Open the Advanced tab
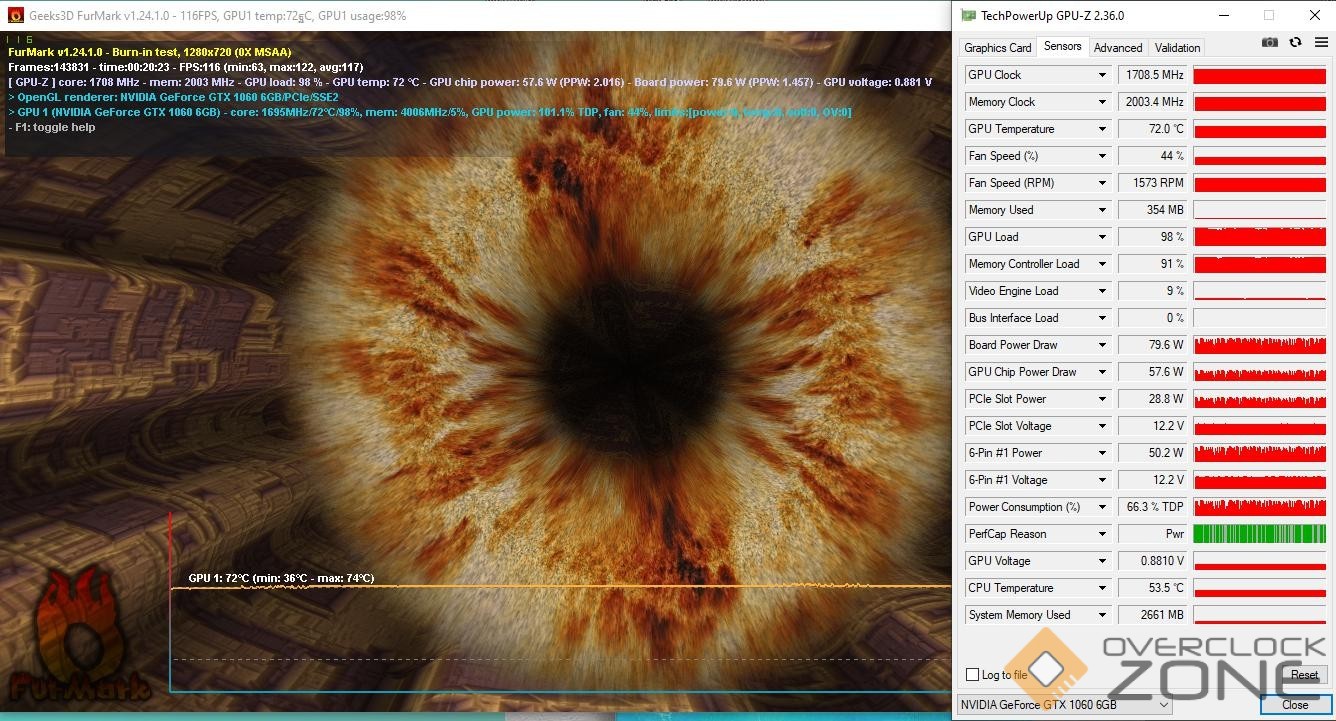The height and width of the screenshot is (721, 1336). 1117,47
